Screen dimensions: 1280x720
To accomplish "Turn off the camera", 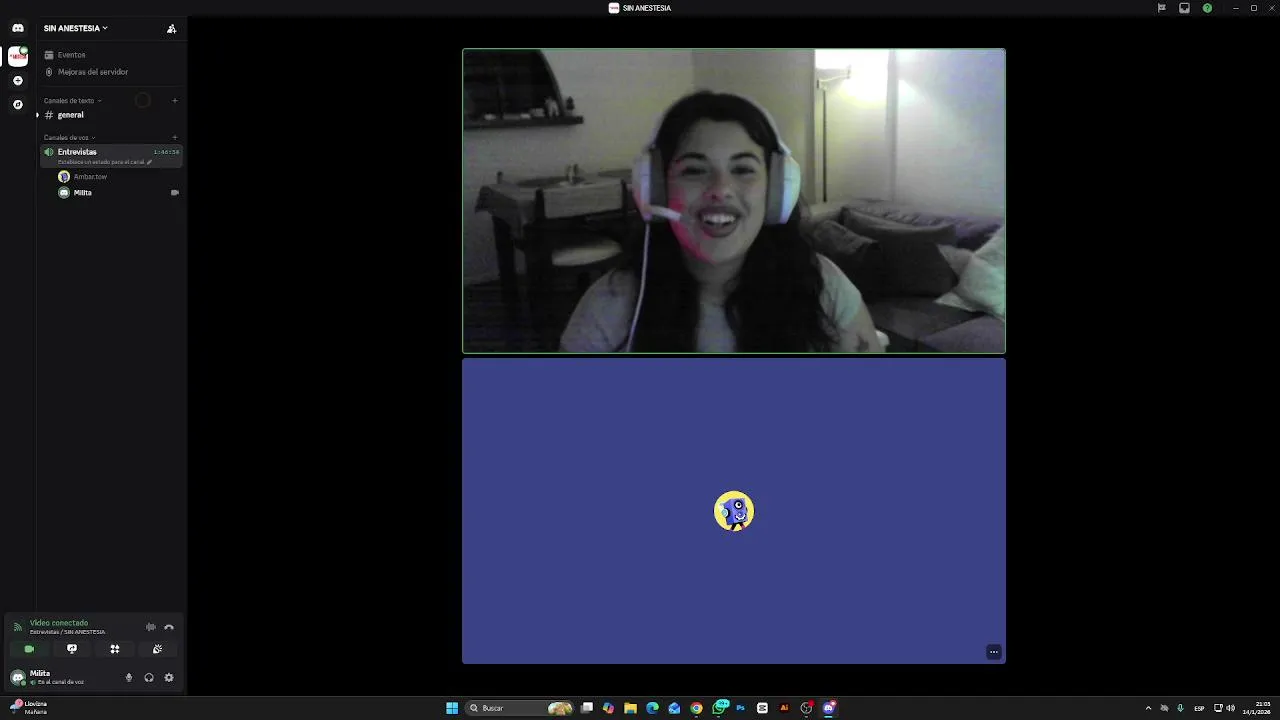I will [29, 649].
